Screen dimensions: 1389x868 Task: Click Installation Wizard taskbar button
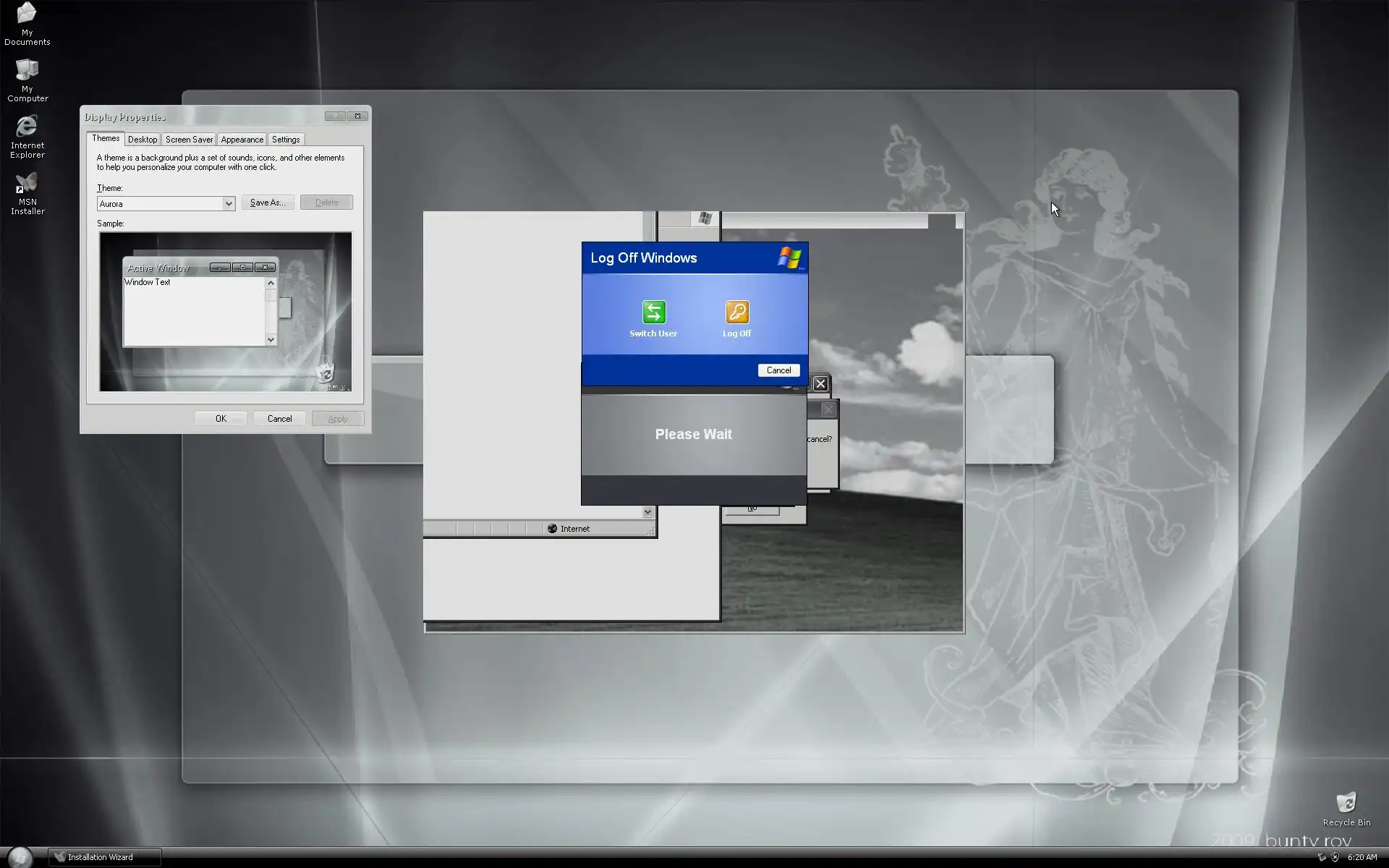coord(105,857)
